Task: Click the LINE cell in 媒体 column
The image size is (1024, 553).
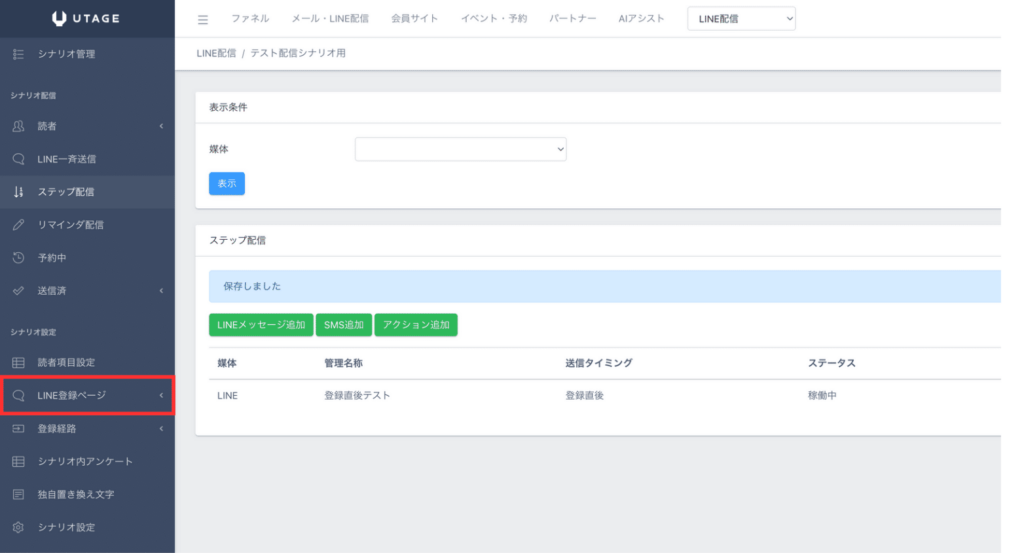Action: 227,396
